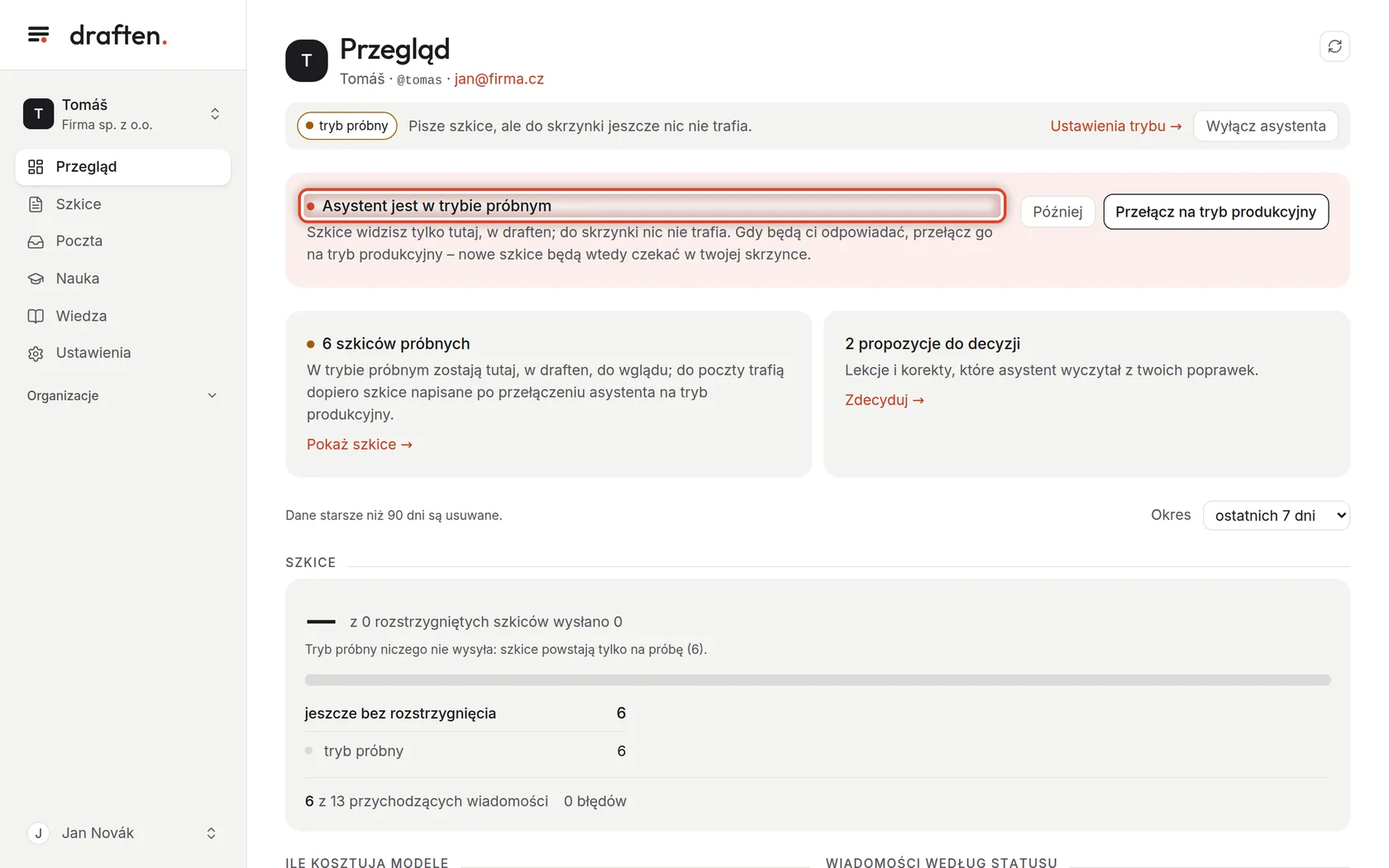
Task: Click Wyłącz asystenta to disable assistant
Action: point(1265,126)
